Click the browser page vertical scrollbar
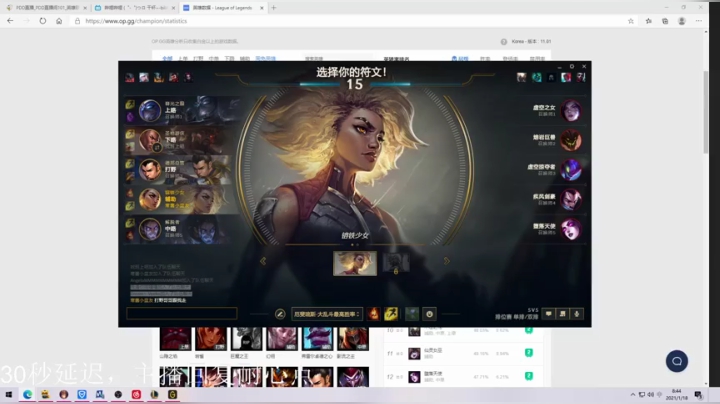720x404 pixels. pyautogui.click(x=706, y=112)
